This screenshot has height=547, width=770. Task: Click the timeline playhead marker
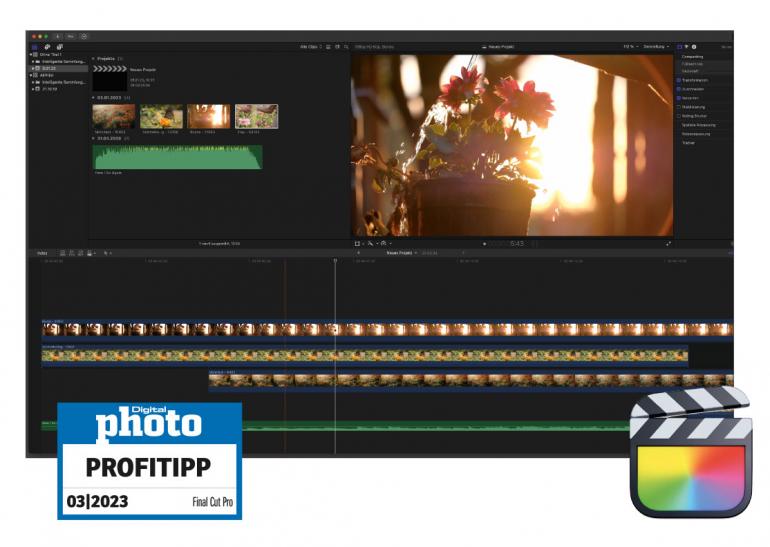(x=335, y=261)
